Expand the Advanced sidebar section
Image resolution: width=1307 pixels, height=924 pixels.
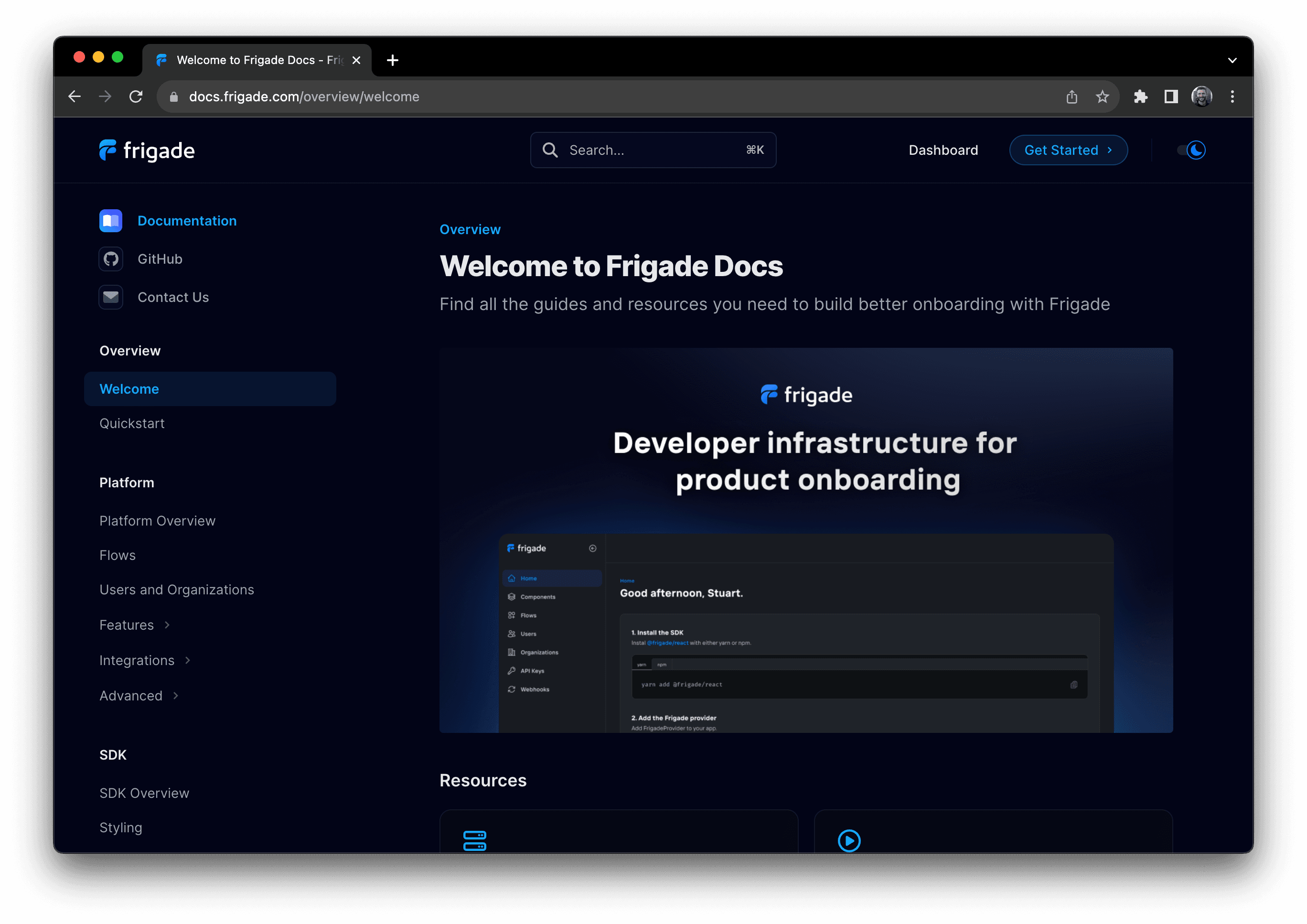point(139,696)
